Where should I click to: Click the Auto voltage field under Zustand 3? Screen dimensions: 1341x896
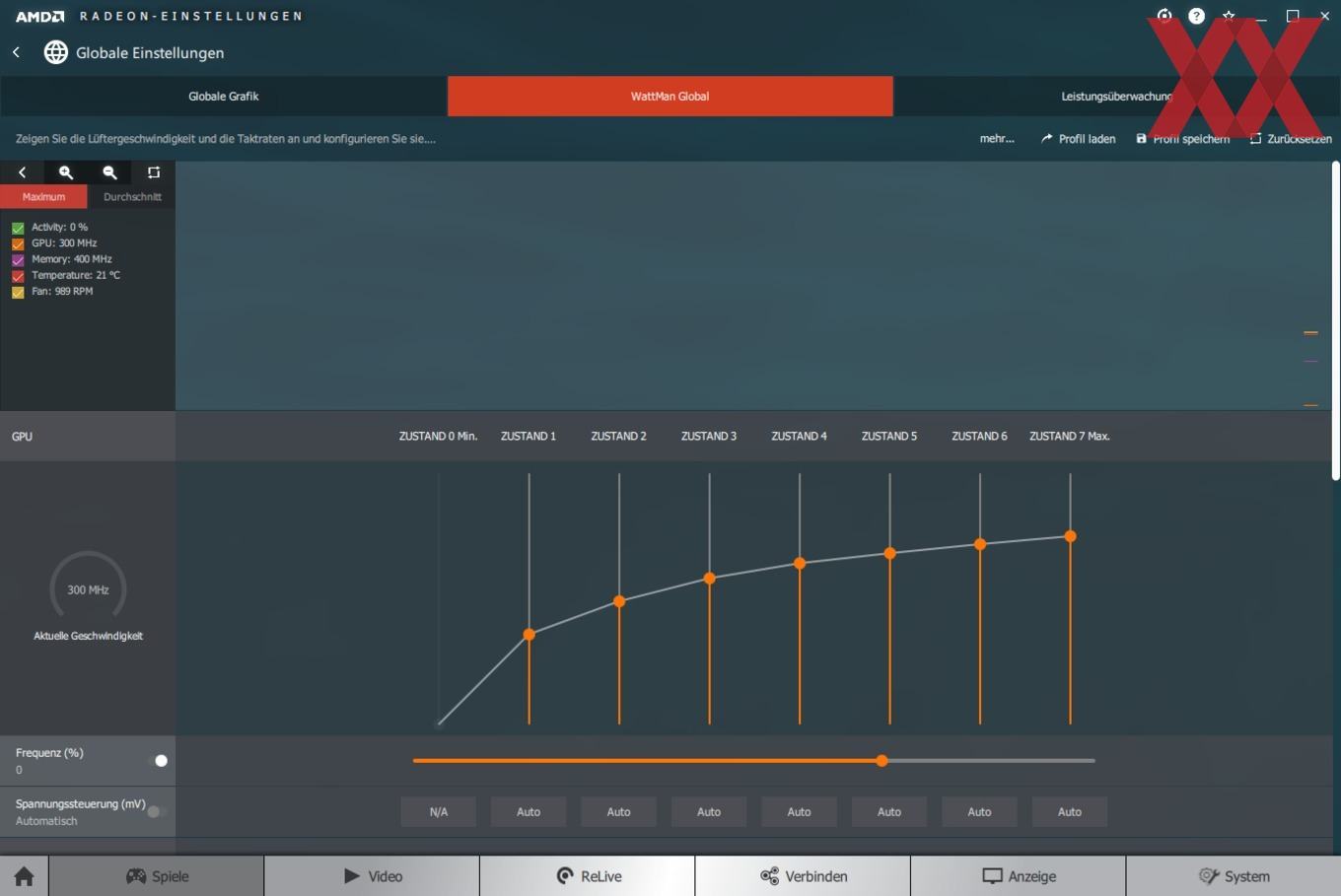coord(709,812)
